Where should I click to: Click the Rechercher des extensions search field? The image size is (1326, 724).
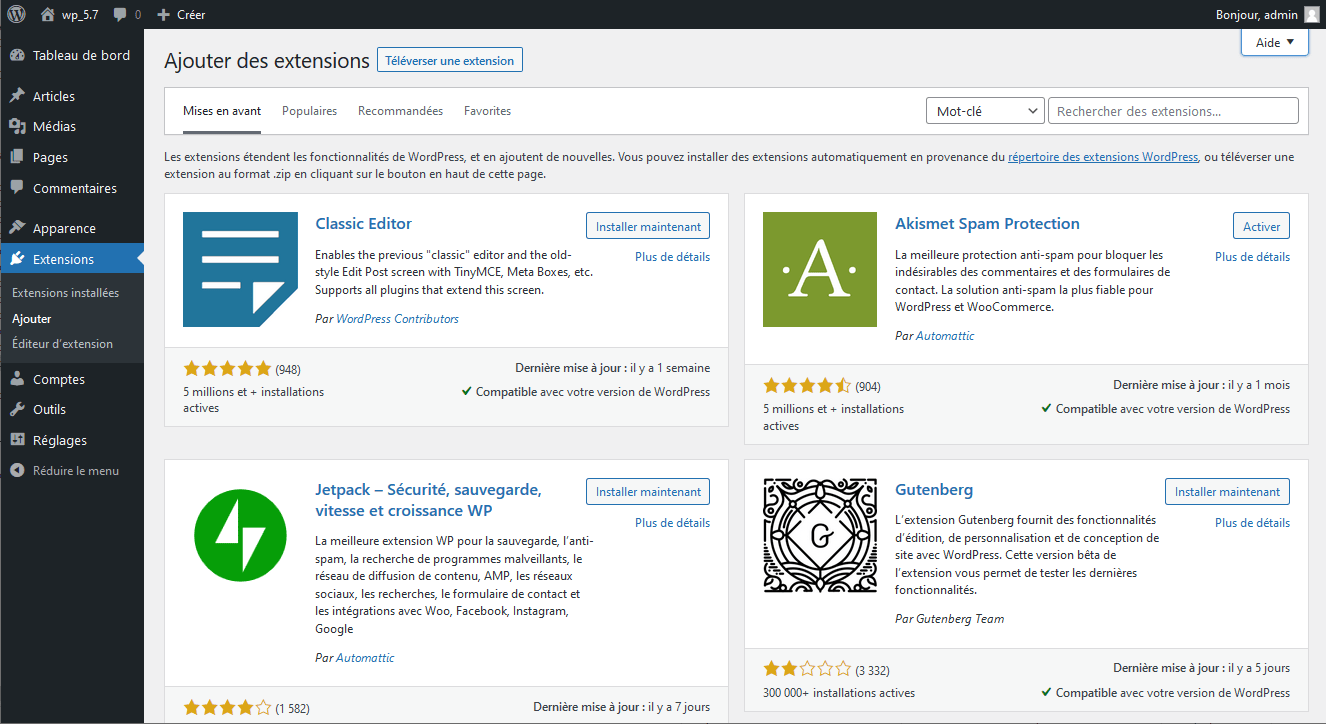(x=1172, y=110)
